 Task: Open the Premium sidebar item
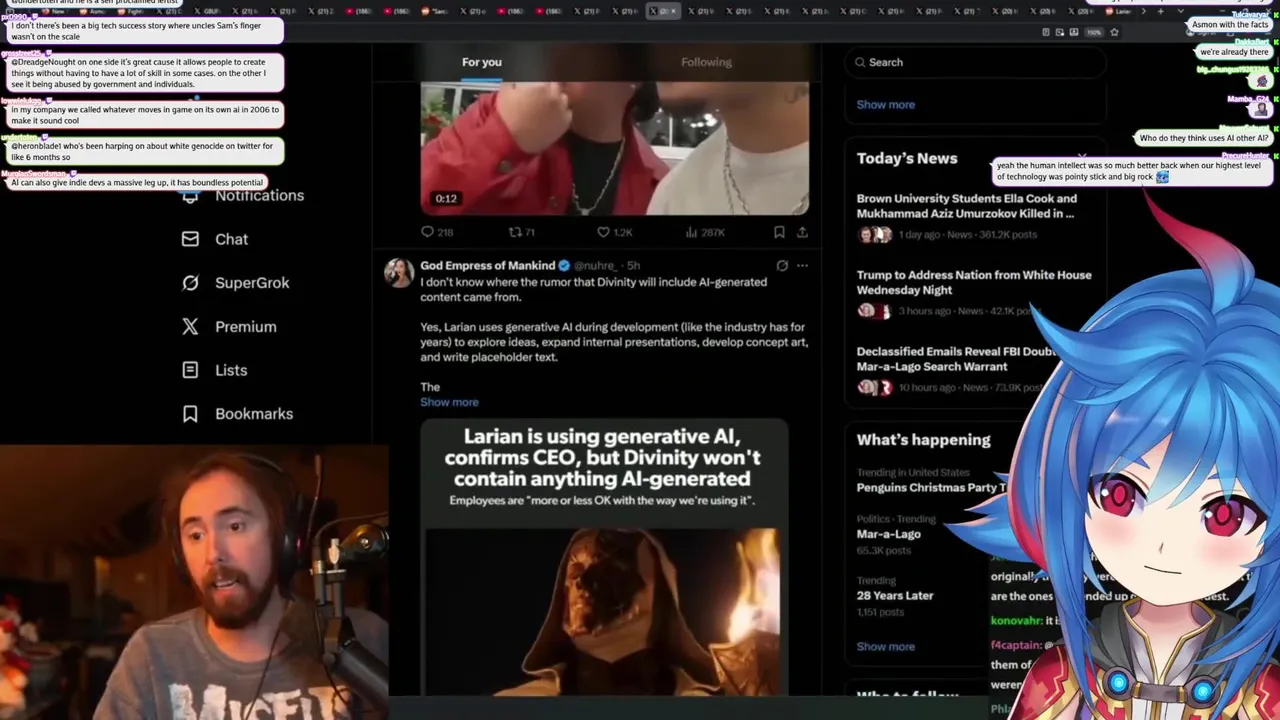point(229,327)
